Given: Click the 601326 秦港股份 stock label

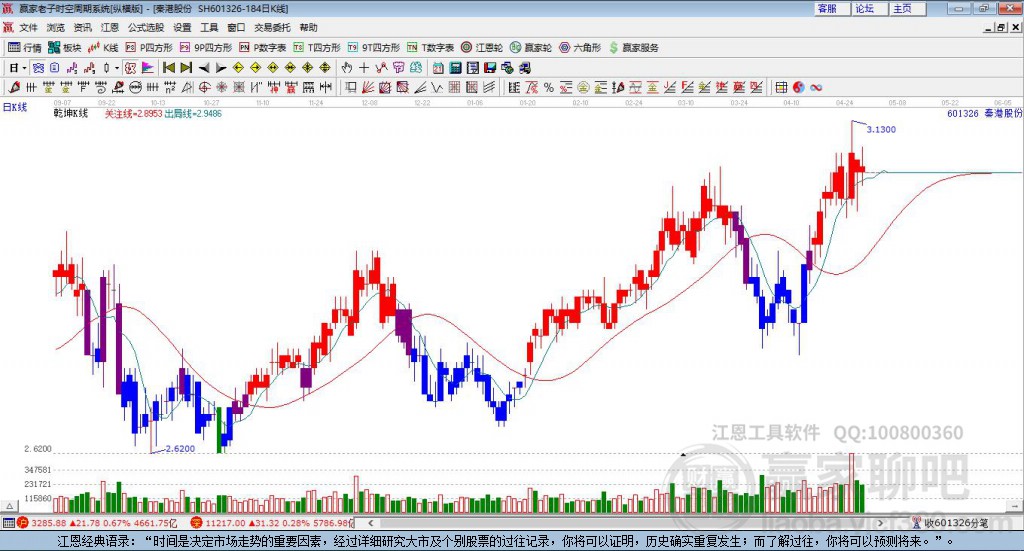Looking at the screenshot, I should 984,114.
